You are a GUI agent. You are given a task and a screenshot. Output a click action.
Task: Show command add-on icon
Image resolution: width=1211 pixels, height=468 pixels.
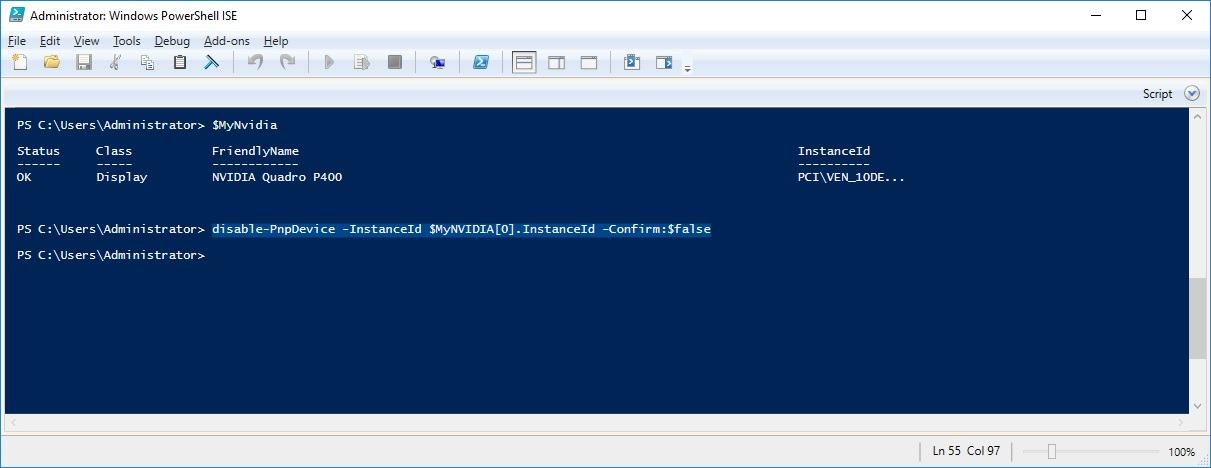point(664,62)
